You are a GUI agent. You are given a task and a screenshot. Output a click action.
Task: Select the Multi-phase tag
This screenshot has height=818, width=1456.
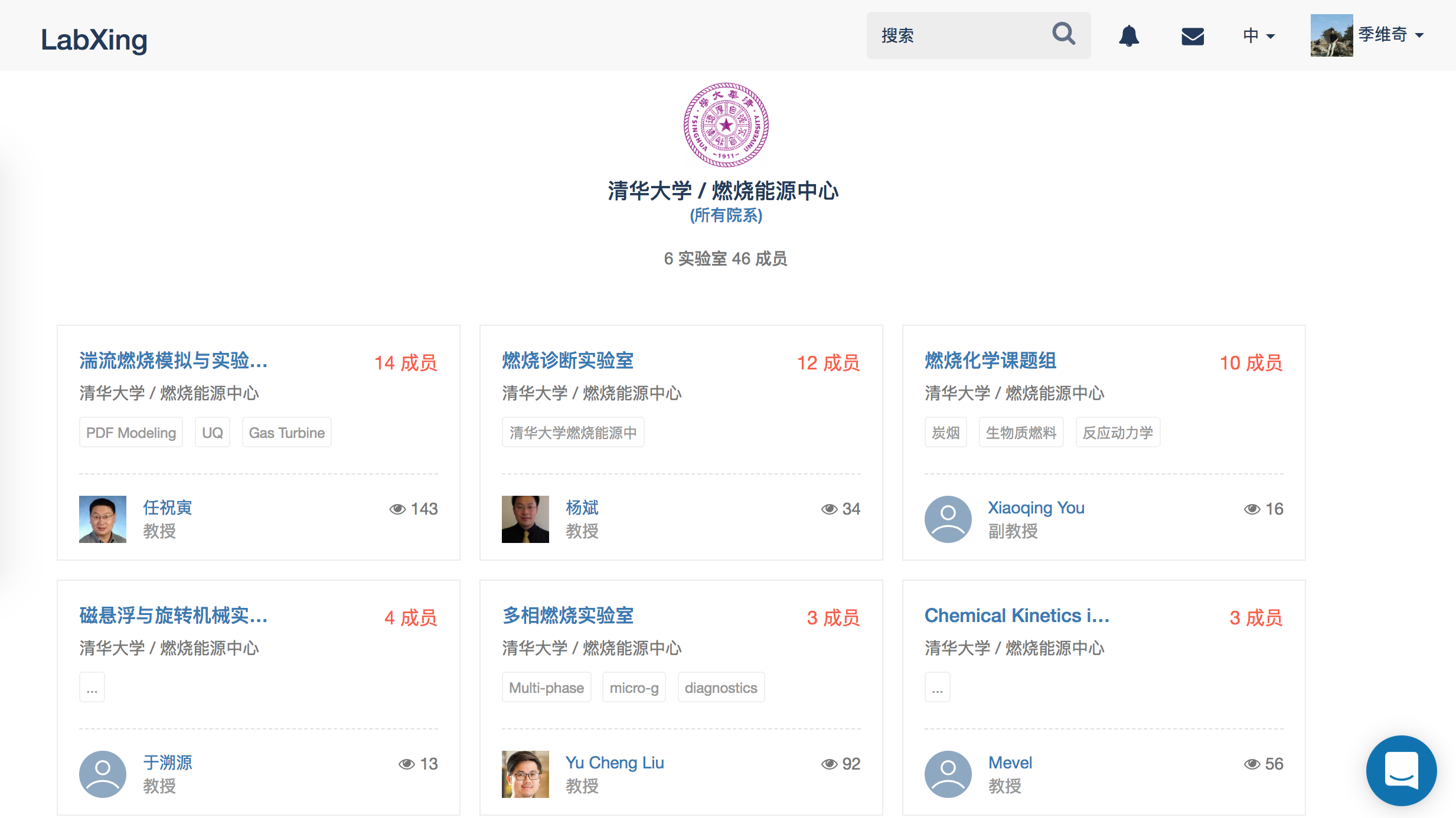coord(547,688)
